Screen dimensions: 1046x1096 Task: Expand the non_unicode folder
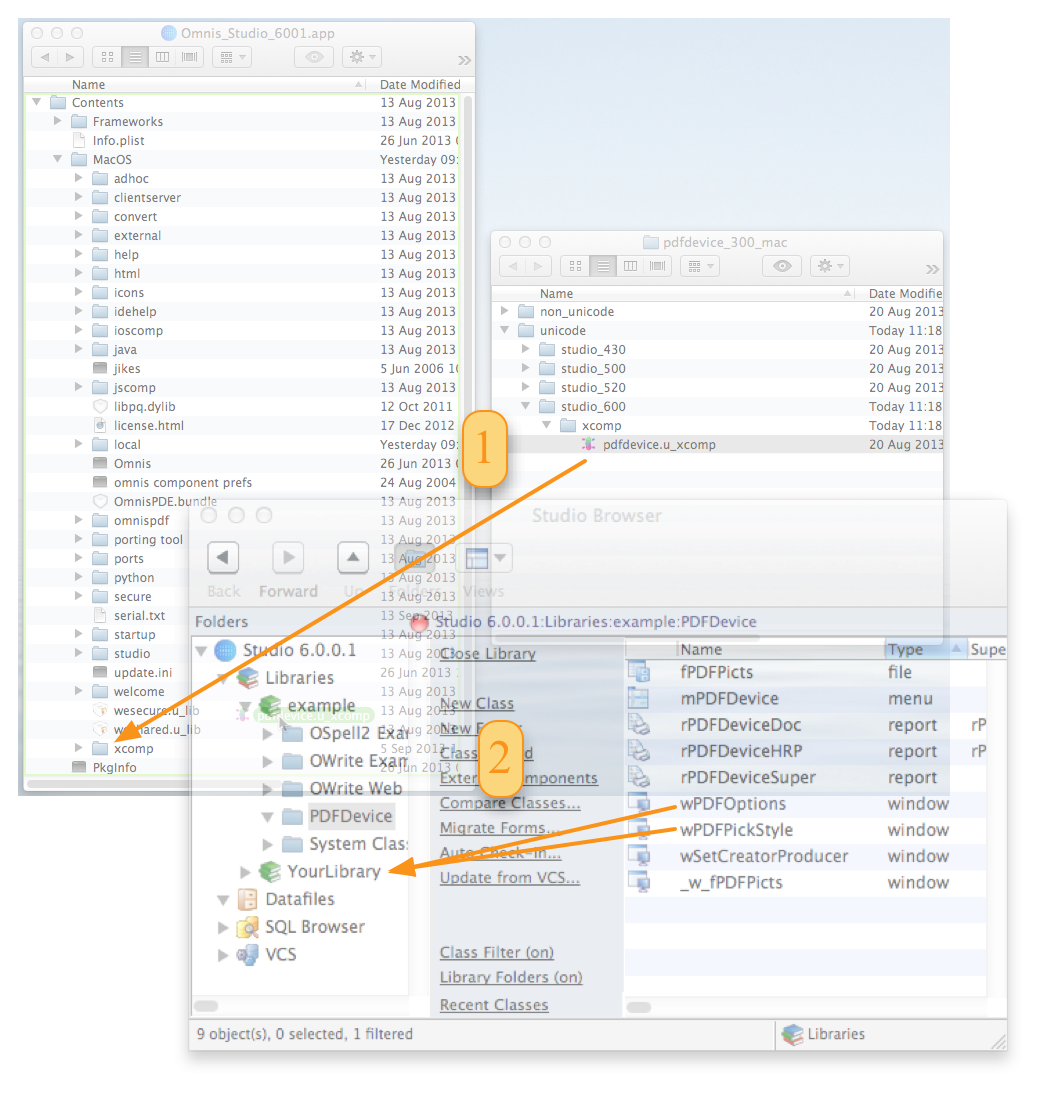click(x=504, y=311)
